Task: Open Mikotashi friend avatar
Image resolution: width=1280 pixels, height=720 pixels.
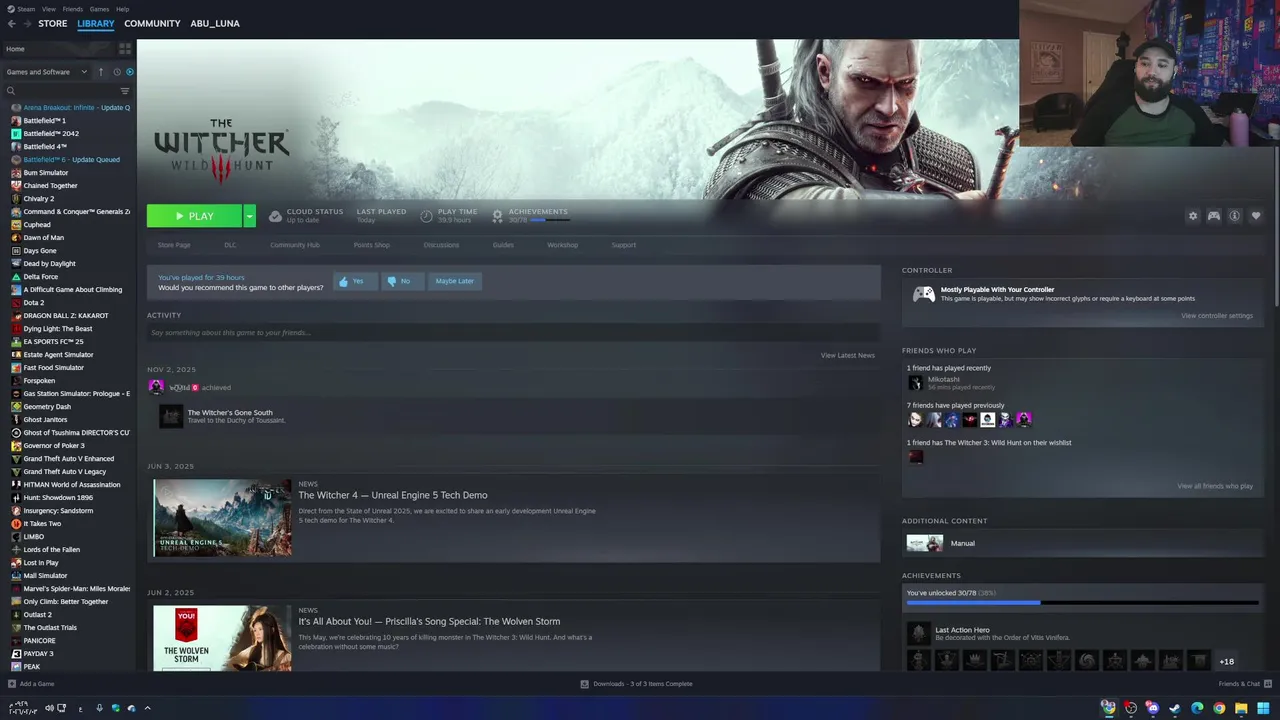Action: click(x=915, y=383)
